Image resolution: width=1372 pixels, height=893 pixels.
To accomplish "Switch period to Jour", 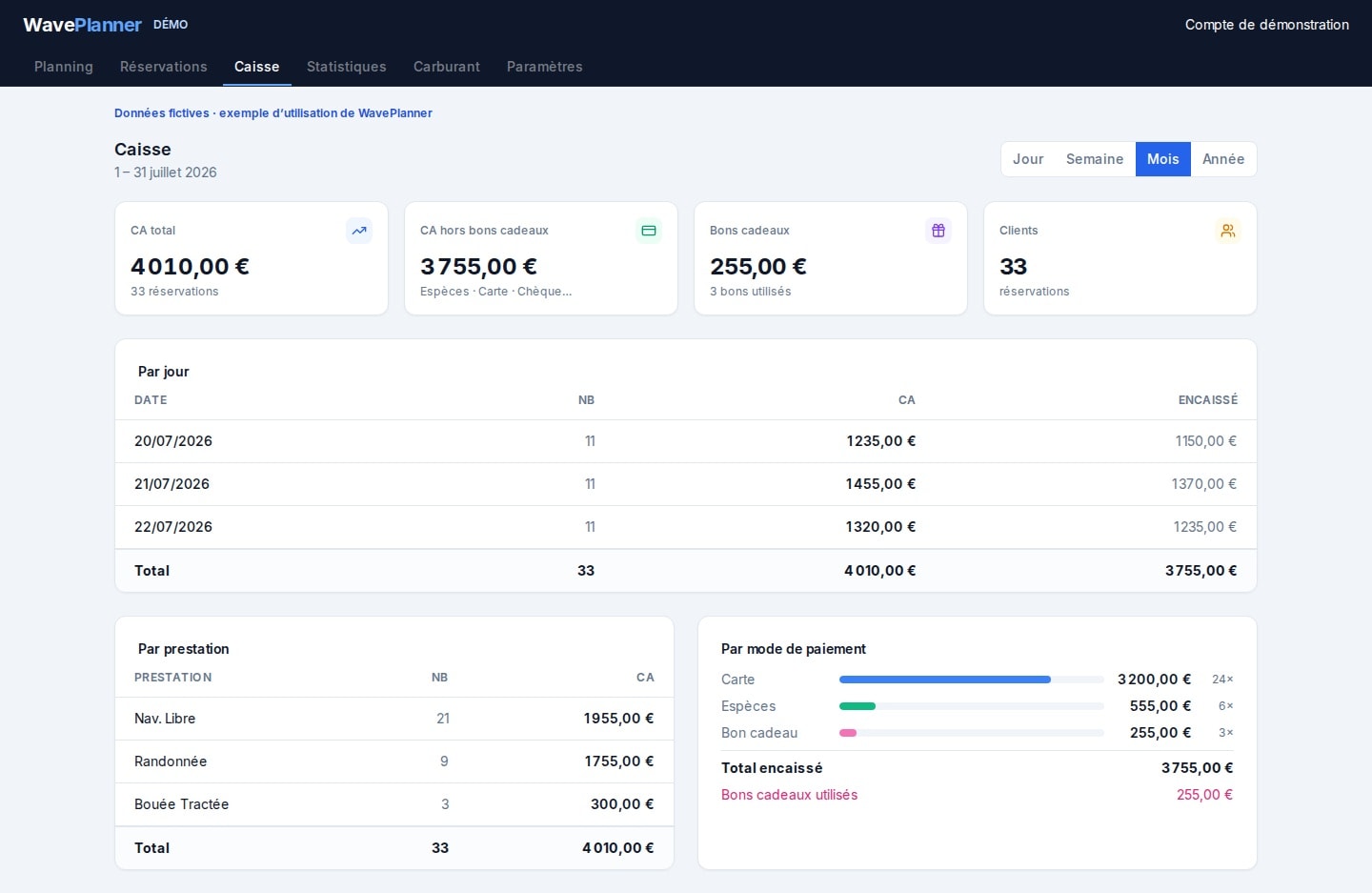I will [x=1028, y=159].
